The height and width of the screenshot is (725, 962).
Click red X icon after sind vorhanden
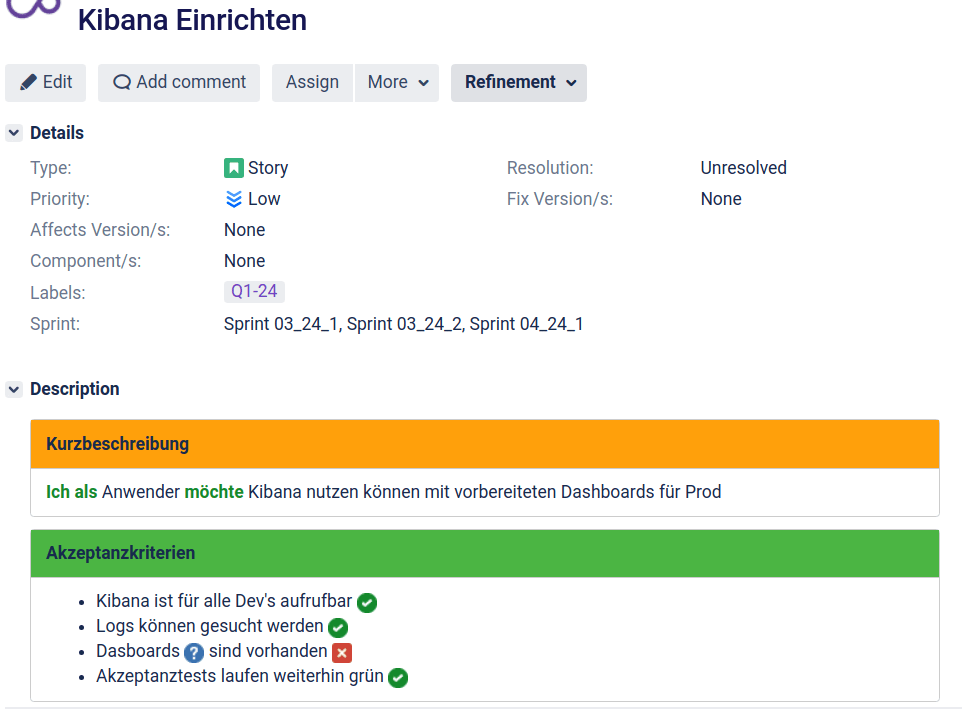342,653
